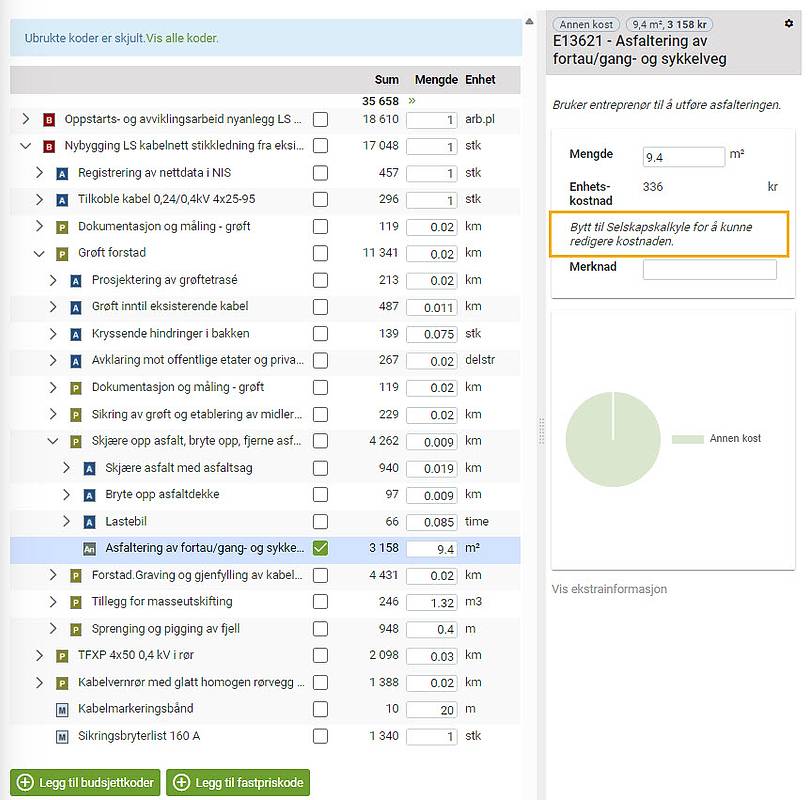Select checkbox for Lastebil row
This screenshot has height=800, width=808.
tap(320, 522)
